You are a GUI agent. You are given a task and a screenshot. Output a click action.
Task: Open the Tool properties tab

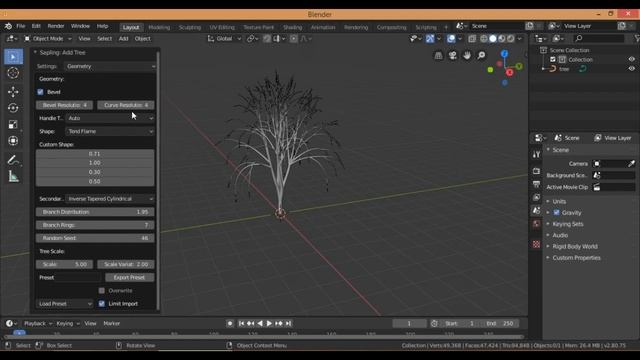point(536,154)
